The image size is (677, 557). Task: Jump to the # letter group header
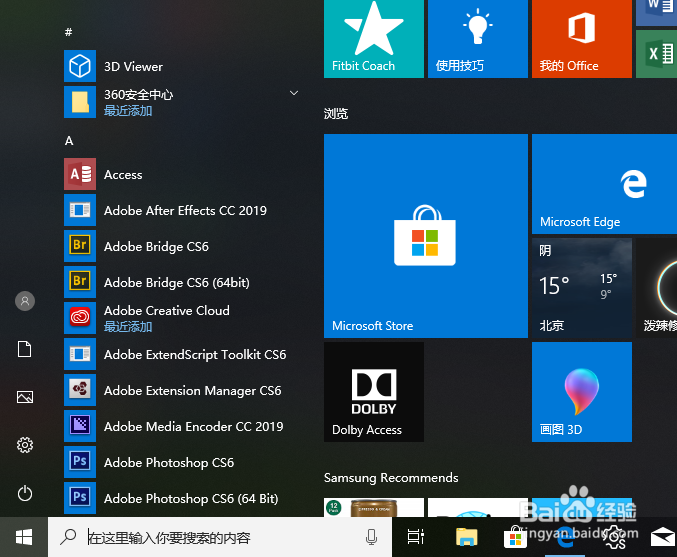(x=68, y=32)
